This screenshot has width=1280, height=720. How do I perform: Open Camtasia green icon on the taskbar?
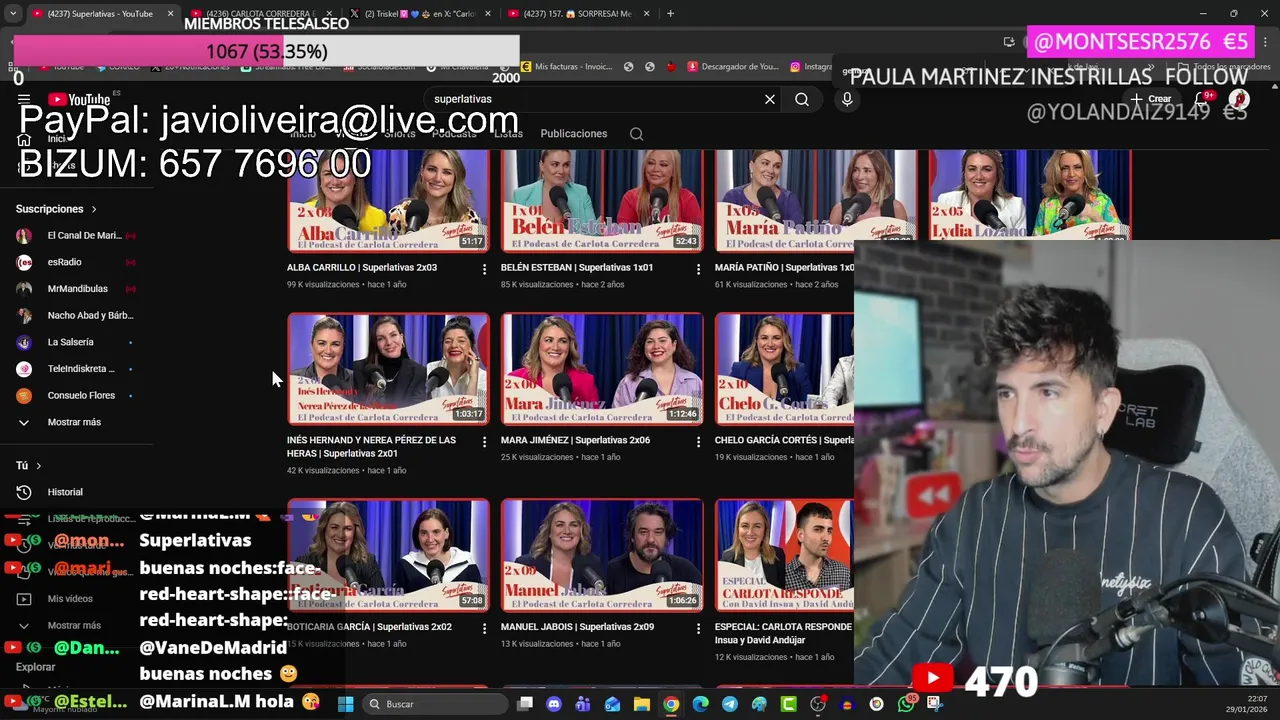pos(788,704)
